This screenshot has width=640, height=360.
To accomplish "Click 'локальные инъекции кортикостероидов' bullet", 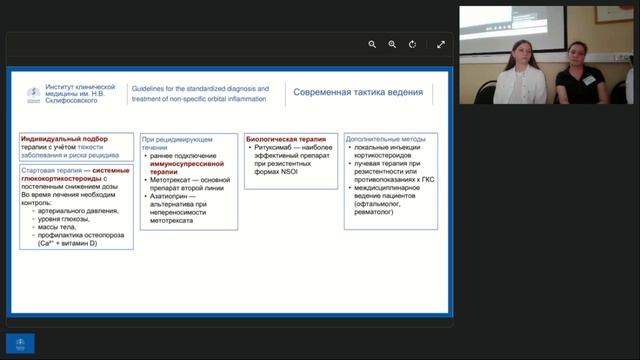I will coord(387,151).
